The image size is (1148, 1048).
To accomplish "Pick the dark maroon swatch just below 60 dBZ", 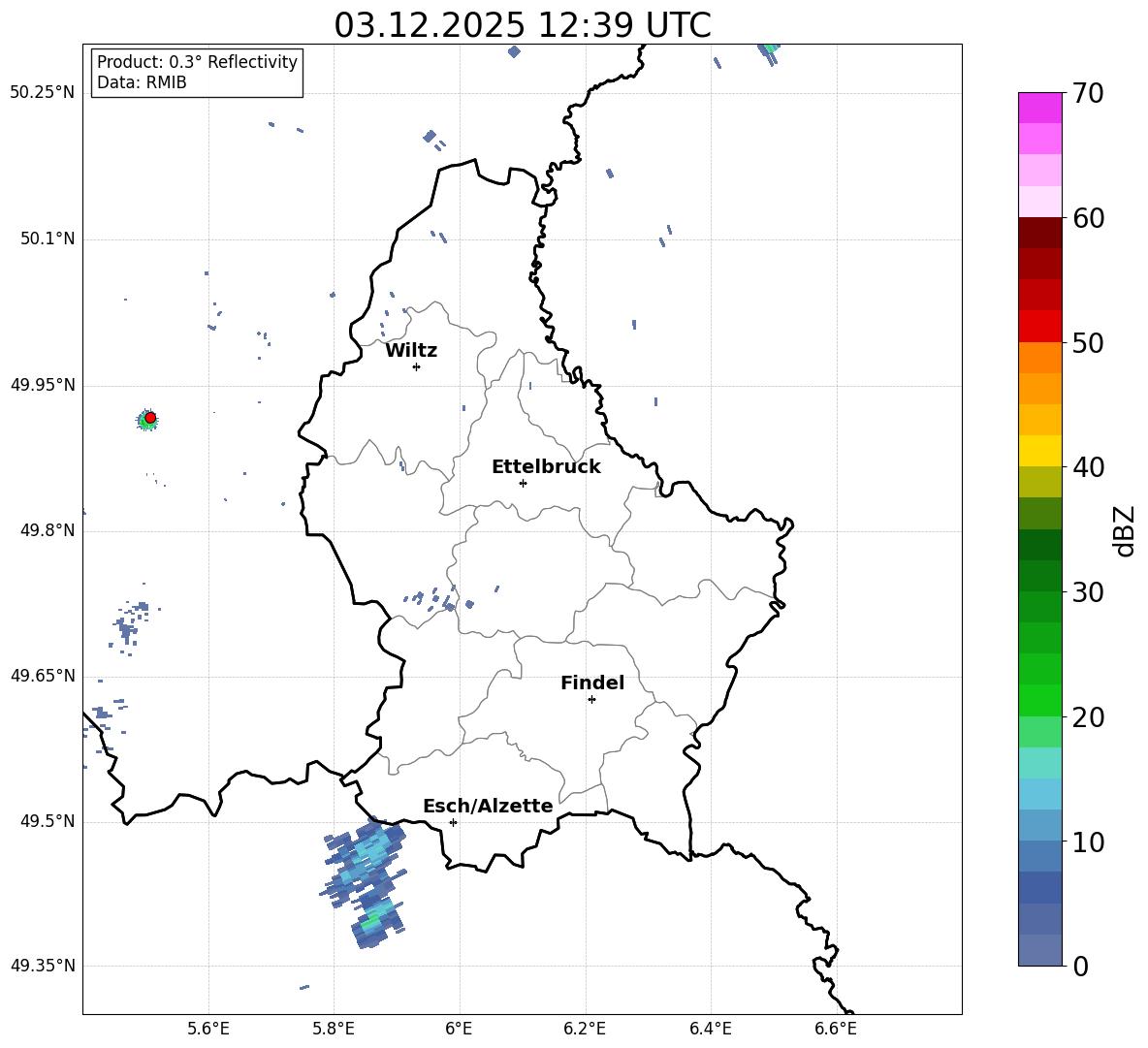I will 1039,233.
